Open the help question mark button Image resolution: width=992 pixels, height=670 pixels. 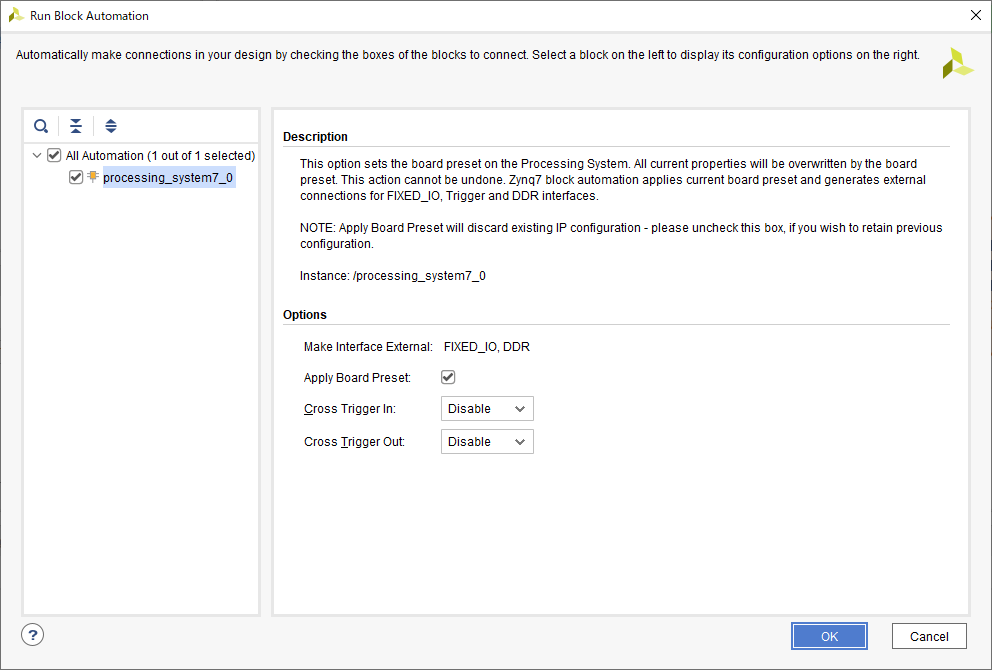coord(33,635)
